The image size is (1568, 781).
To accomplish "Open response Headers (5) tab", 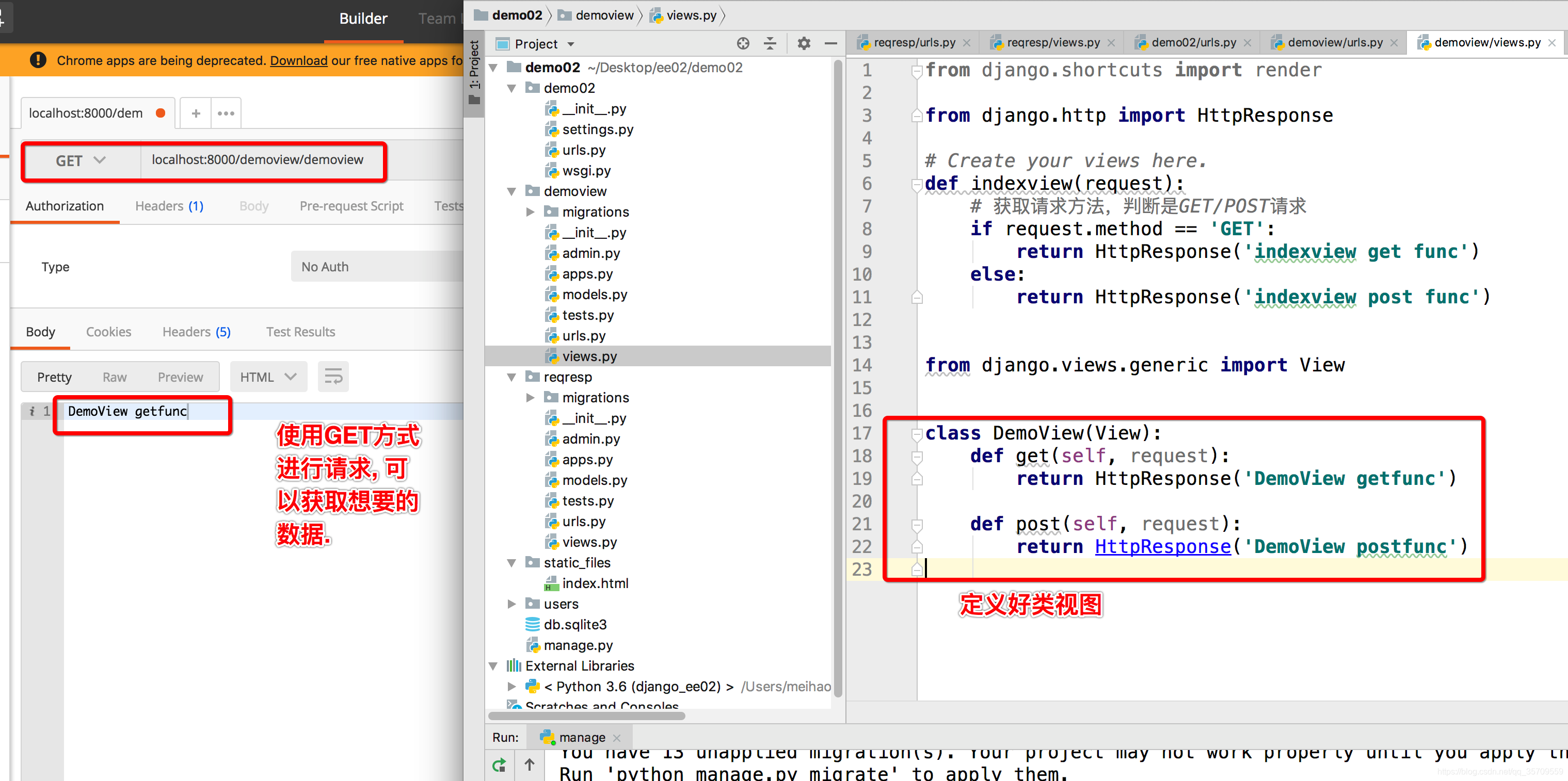I will 196,332.
